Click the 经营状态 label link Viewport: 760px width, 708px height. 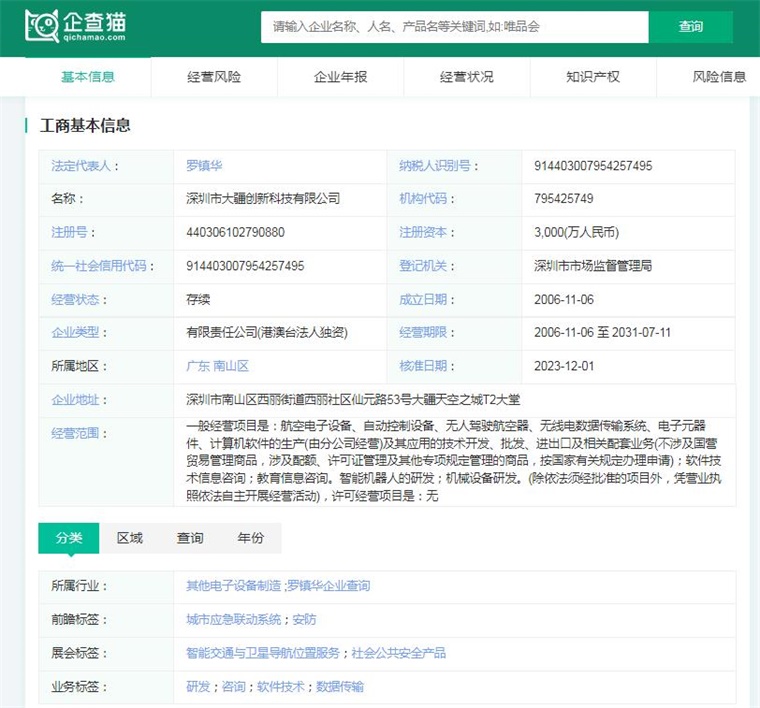[75, 299]
